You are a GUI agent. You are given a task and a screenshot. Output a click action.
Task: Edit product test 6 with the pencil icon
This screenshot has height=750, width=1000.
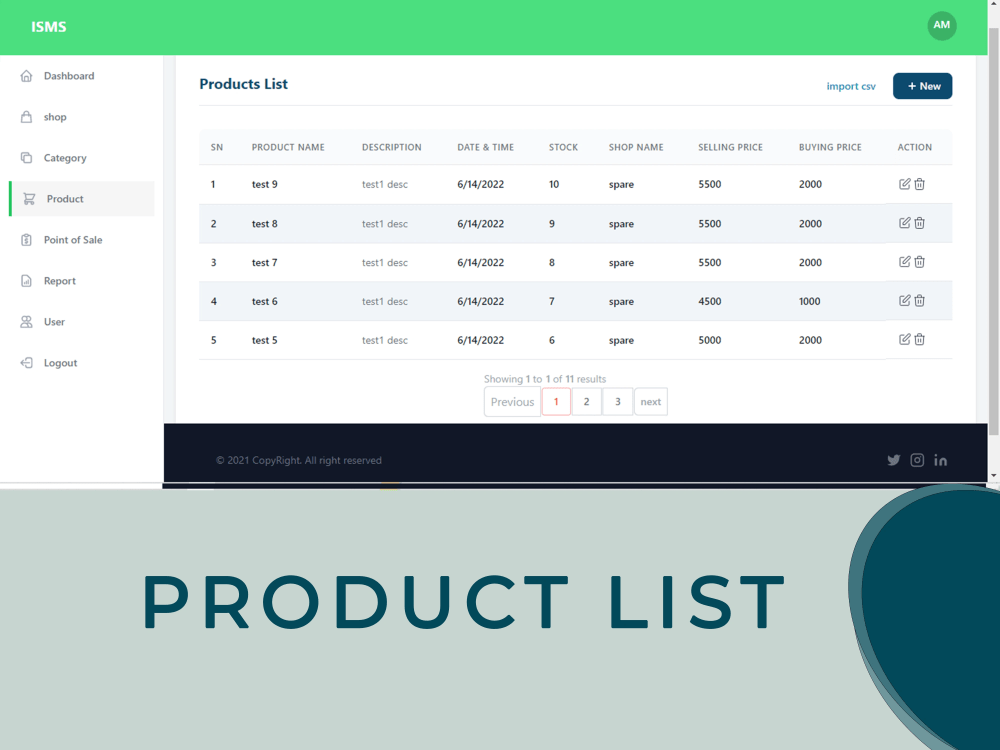pyautogui.click(x=906, y=301)
